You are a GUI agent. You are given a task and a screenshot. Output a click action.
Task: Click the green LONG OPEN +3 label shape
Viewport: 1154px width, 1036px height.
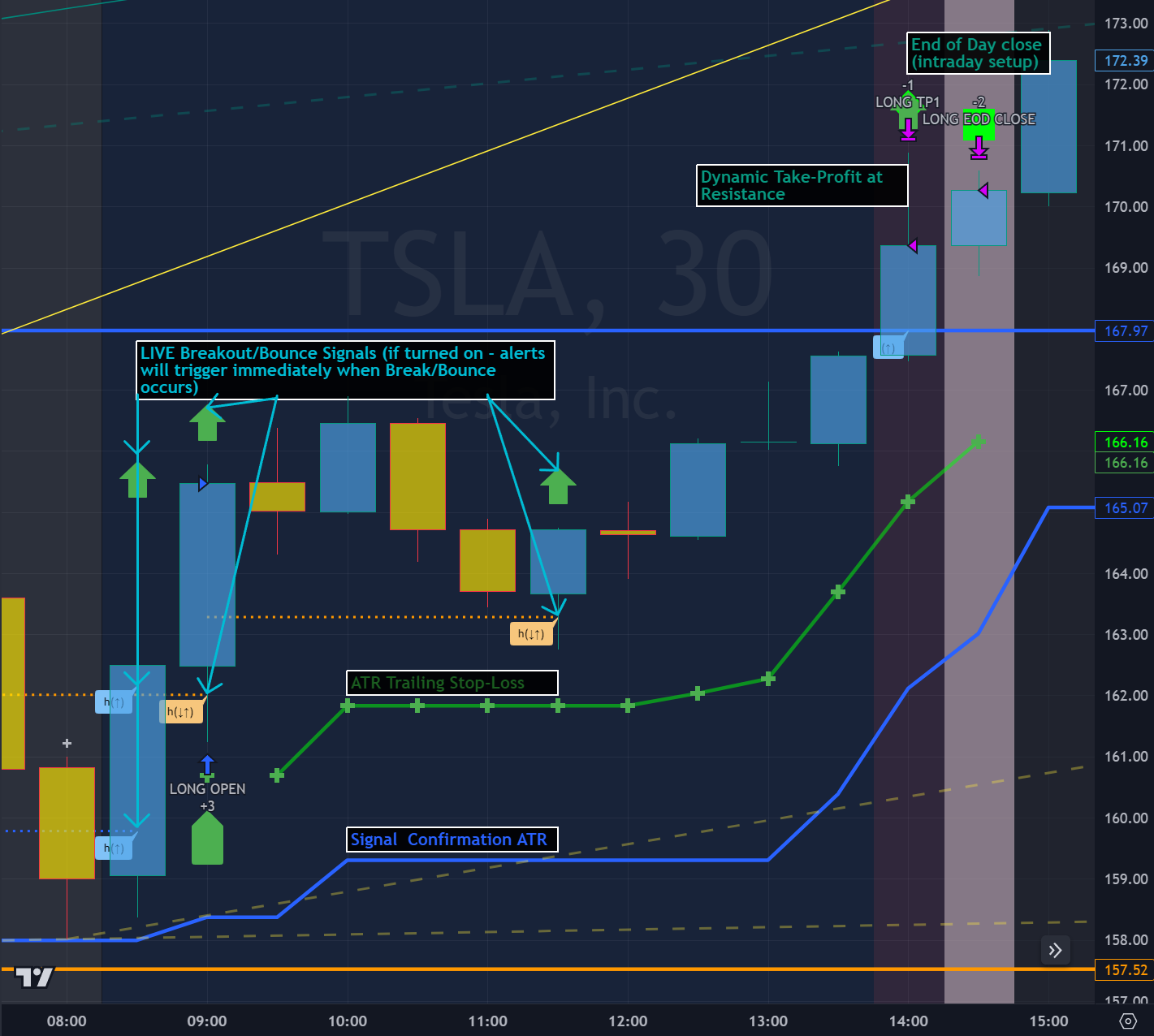coord(207,840)
